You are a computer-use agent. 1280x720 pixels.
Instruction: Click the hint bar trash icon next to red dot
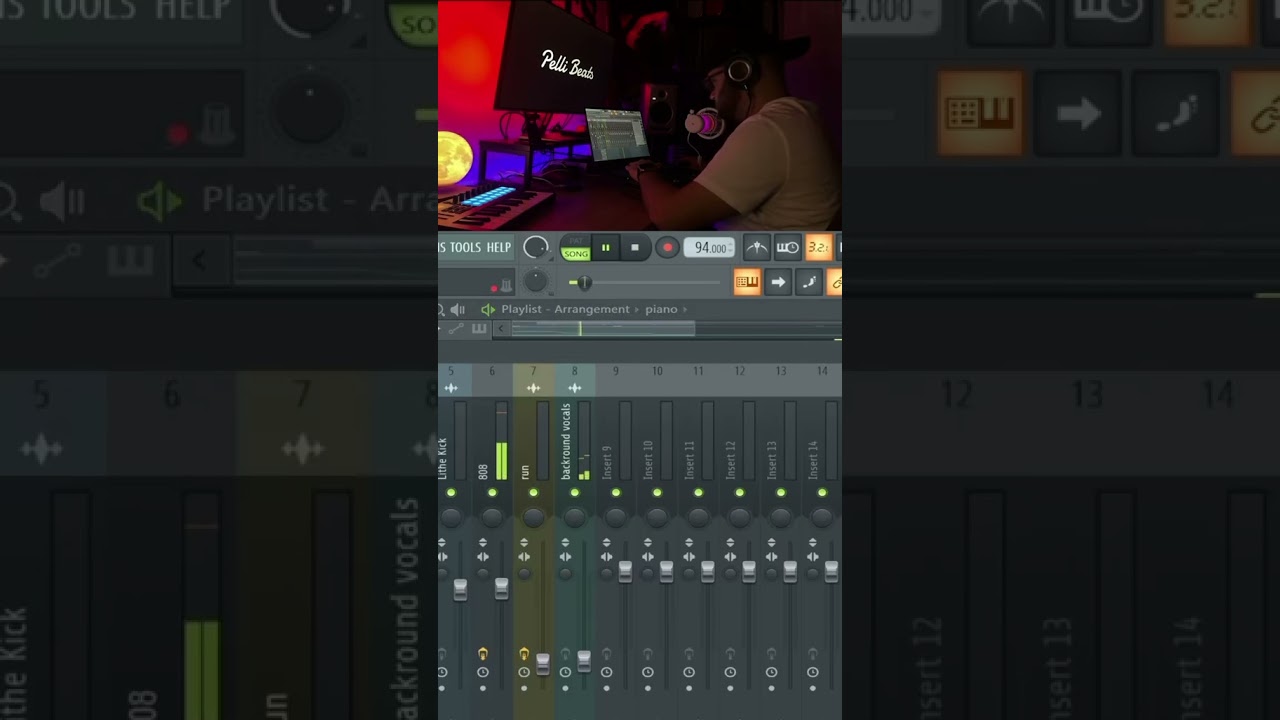coord(507,286)
